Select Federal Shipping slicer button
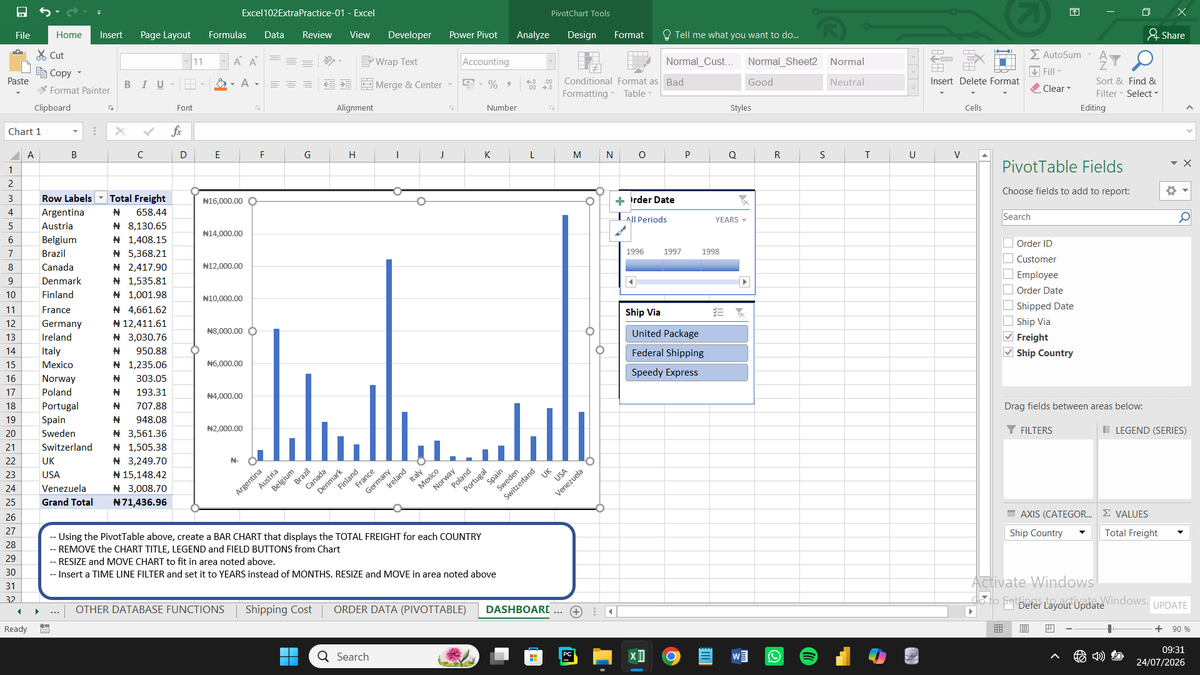Screen dimensions: 1200x675 coord(687,353)
